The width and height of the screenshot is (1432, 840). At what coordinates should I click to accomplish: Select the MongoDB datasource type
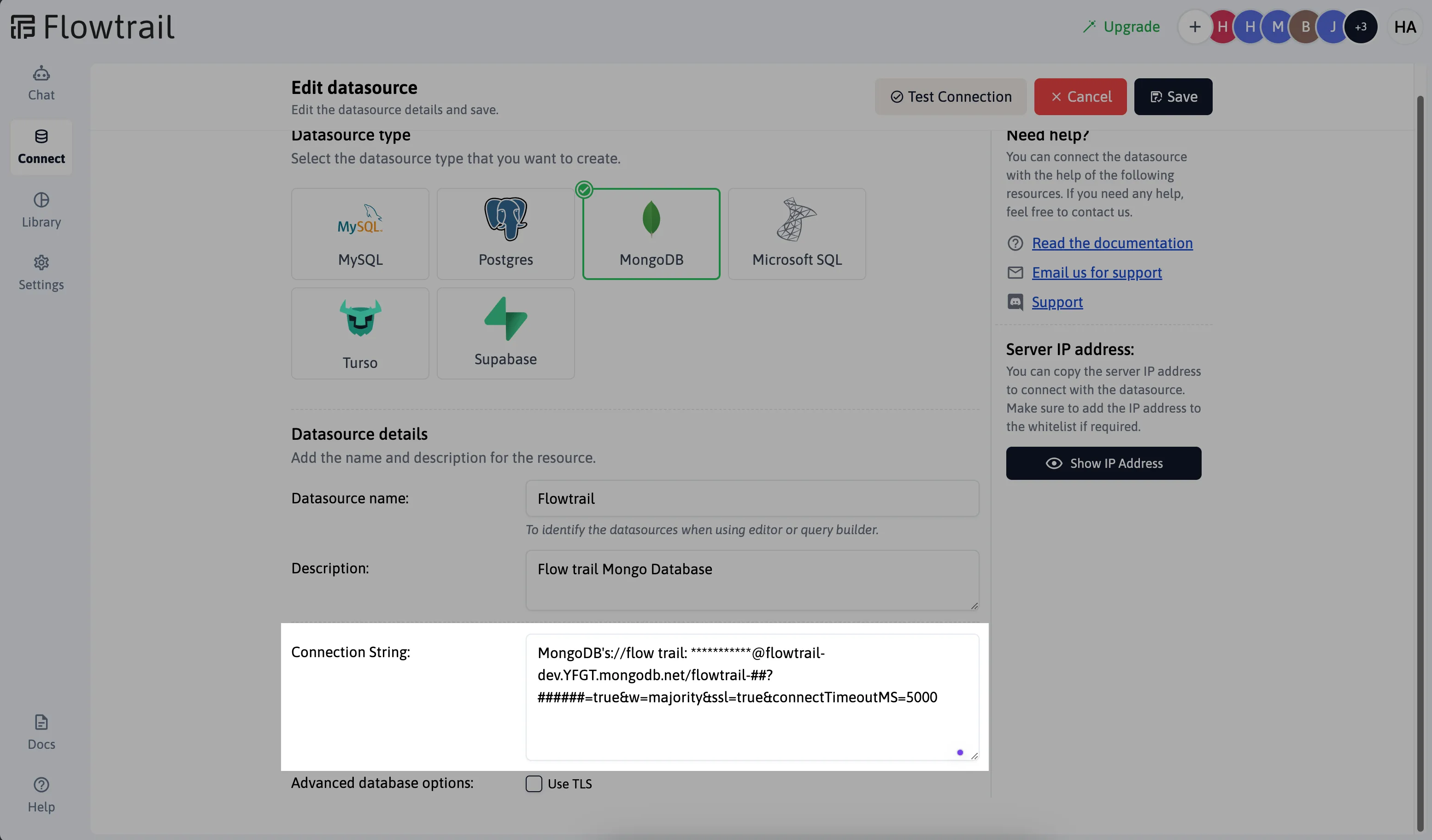pos(651,234)
